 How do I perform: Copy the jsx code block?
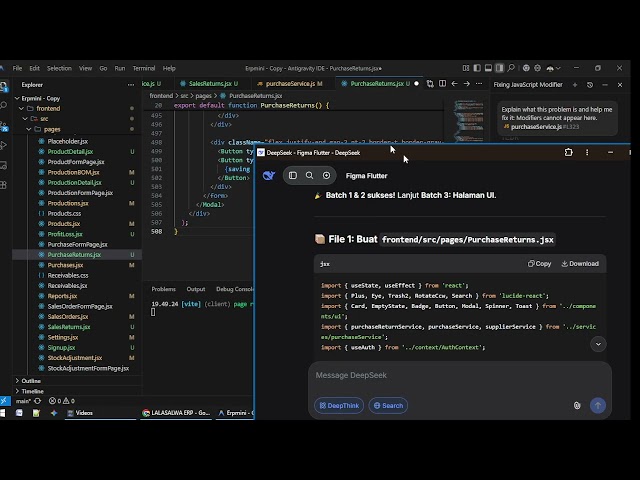coord(539,264)
